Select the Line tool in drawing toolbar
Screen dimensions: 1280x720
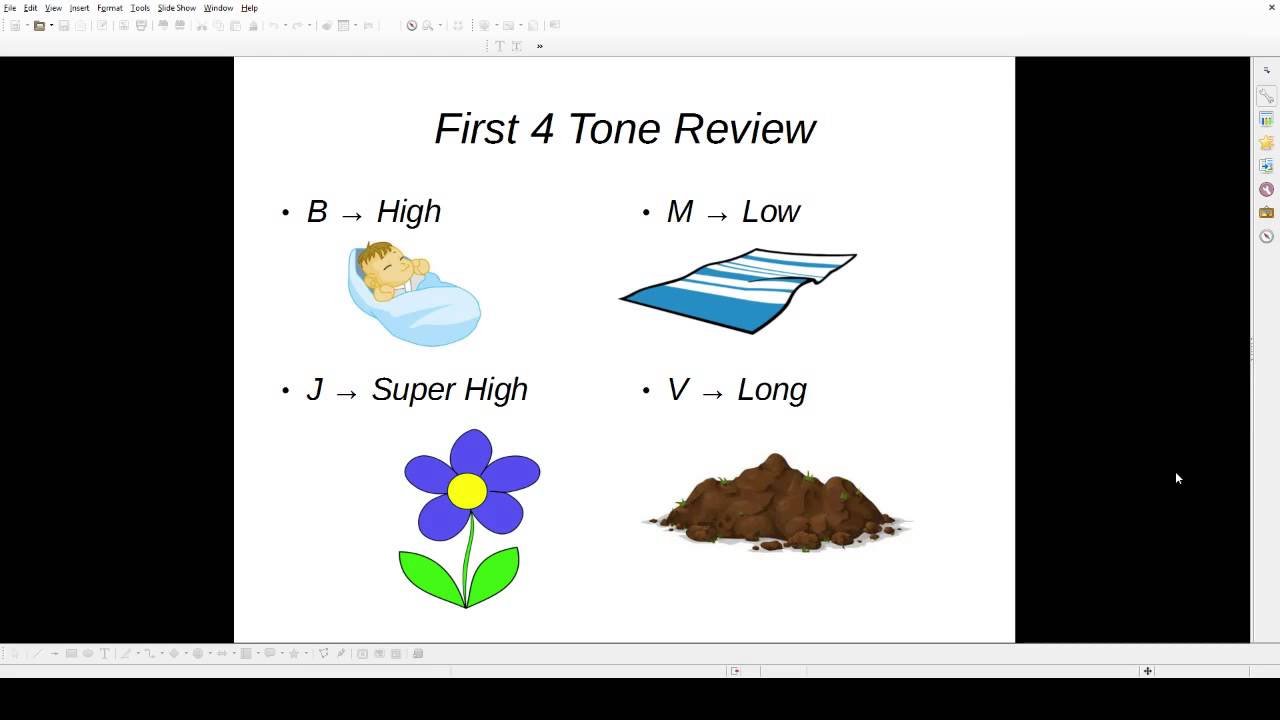[36, 653]
